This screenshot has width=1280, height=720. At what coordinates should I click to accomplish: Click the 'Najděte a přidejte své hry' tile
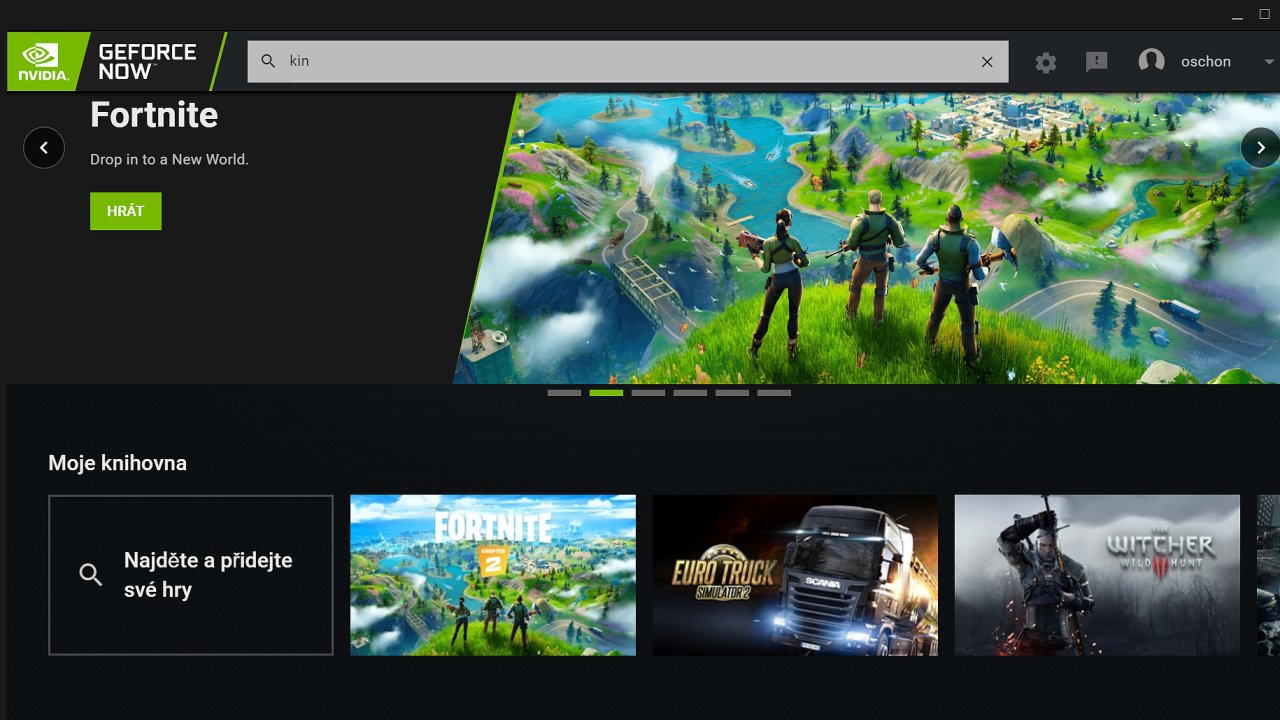191,575
